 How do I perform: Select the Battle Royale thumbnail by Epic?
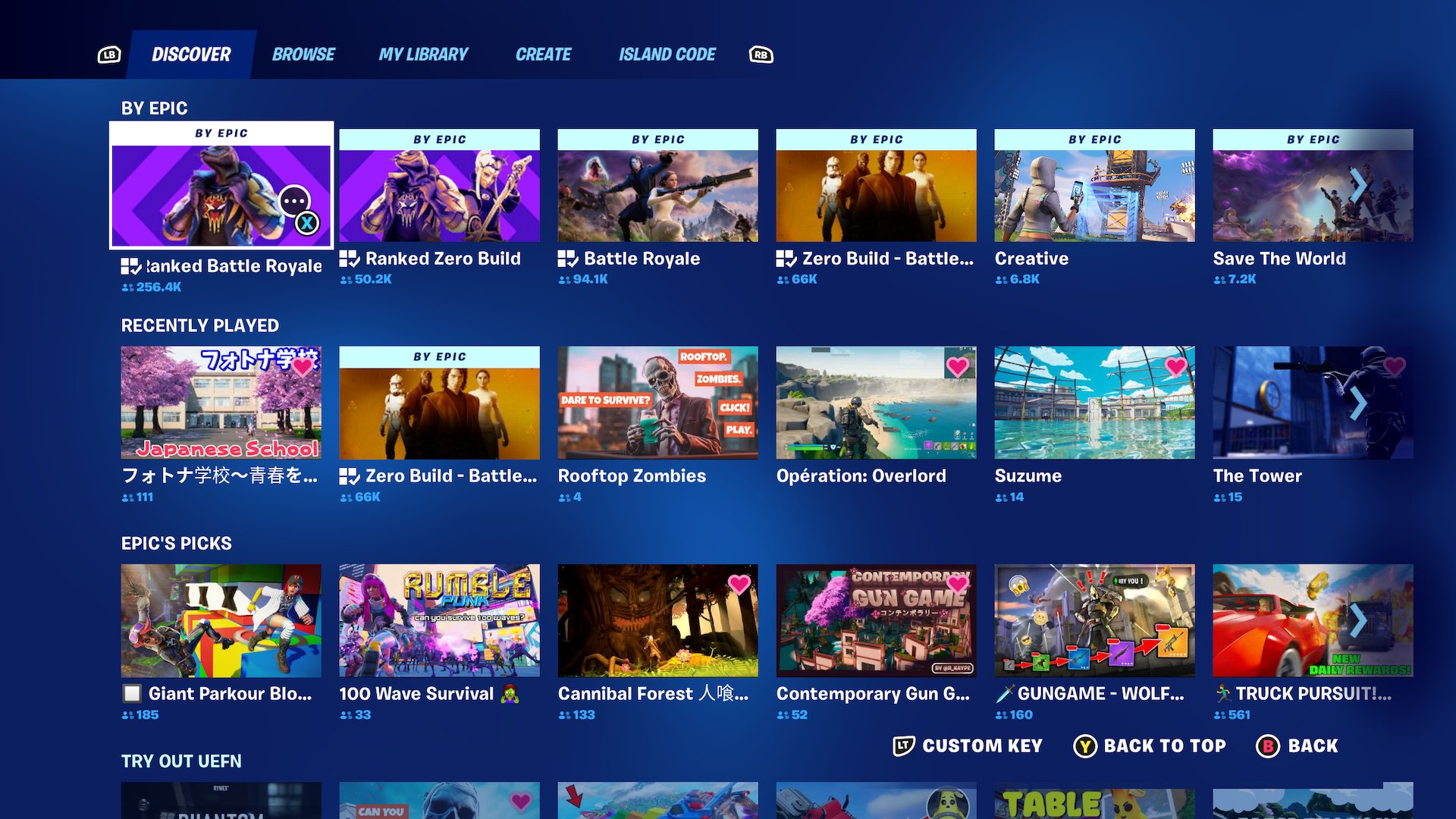pyautogui.click(x=658, y=186)
